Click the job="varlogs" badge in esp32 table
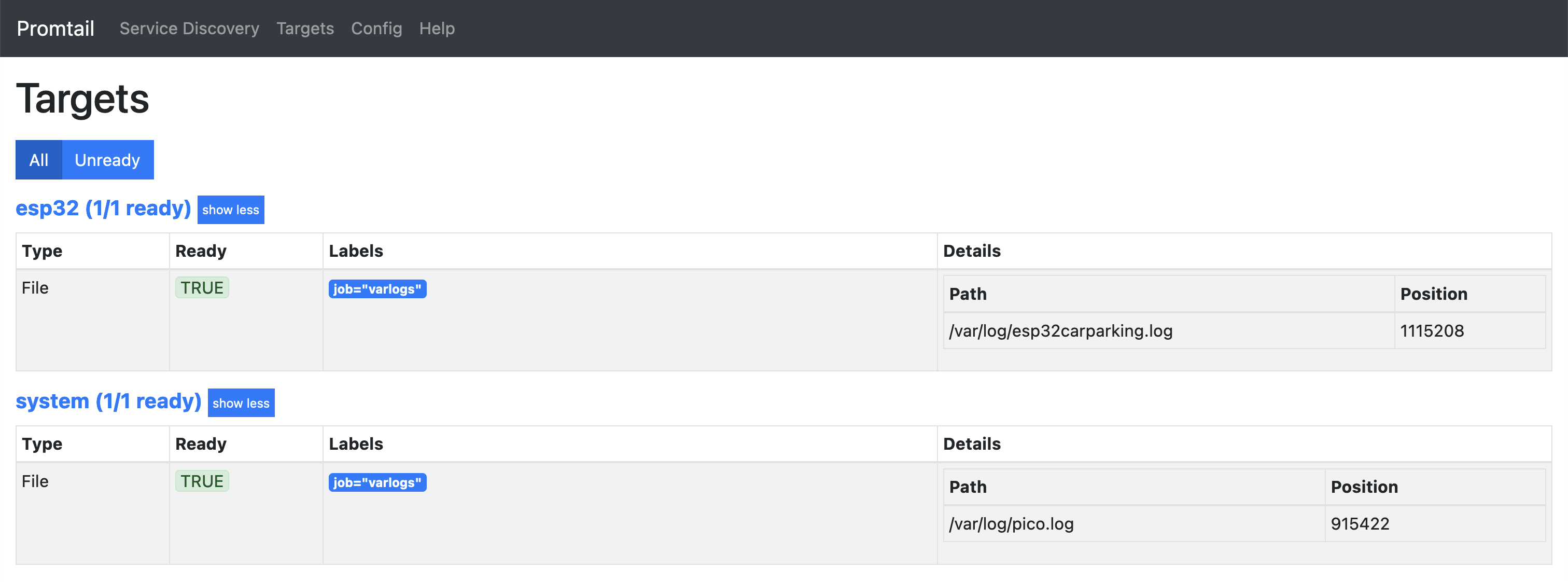The height and width of the screenshot is (582, 1568). pos(377,289)
